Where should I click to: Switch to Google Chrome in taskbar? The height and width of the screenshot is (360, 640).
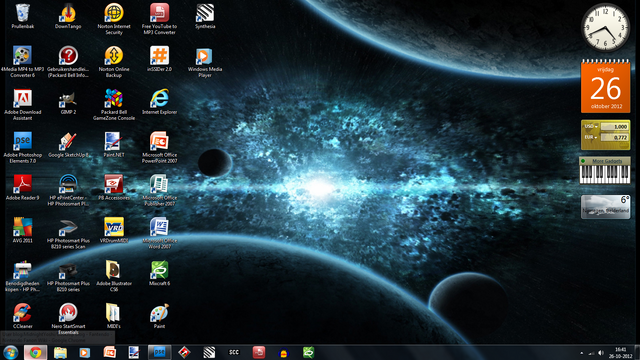[36, 352]
